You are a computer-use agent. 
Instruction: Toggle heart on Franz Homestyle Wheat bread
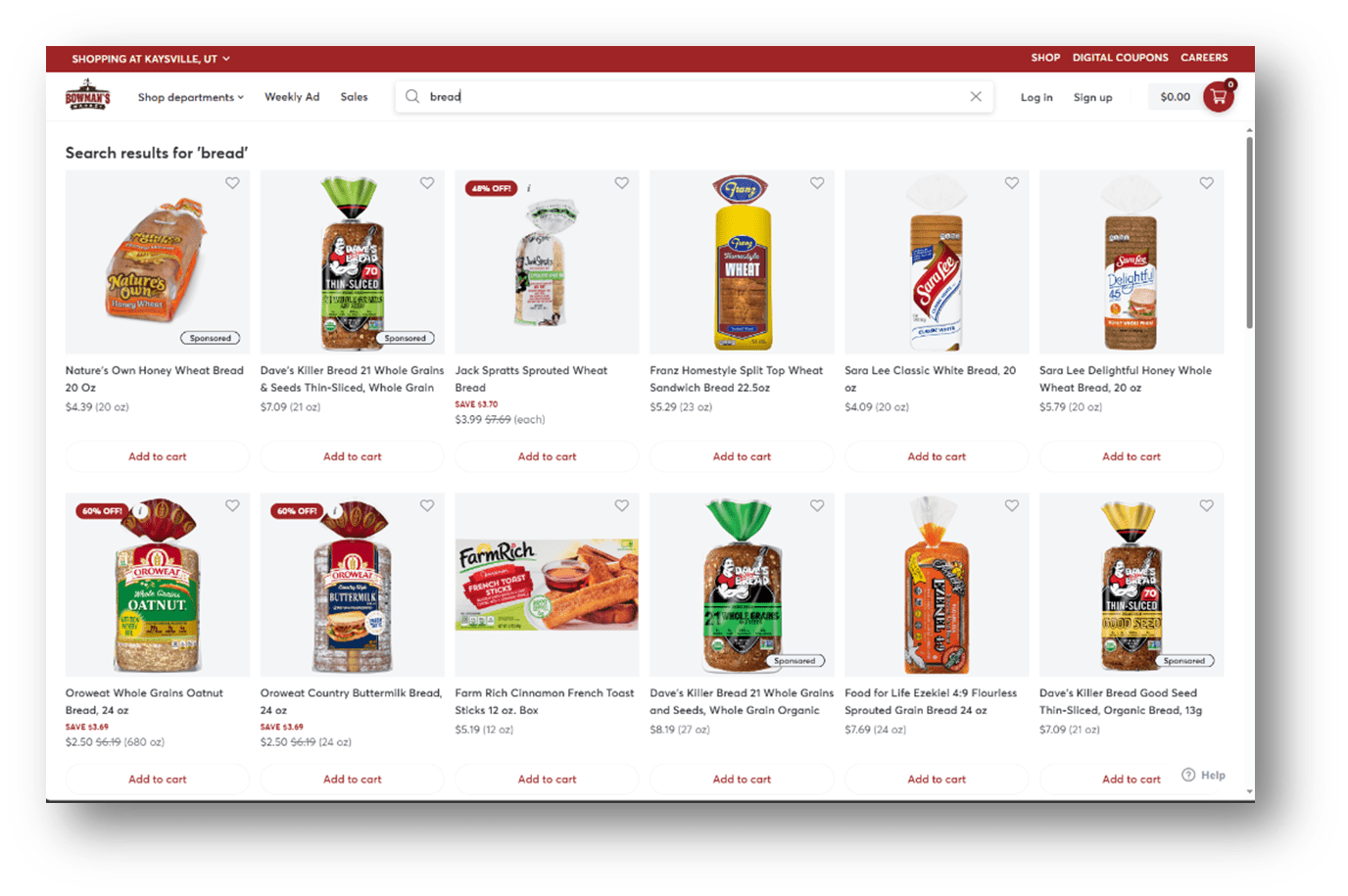pyautogui.click(x=817, y=183)
